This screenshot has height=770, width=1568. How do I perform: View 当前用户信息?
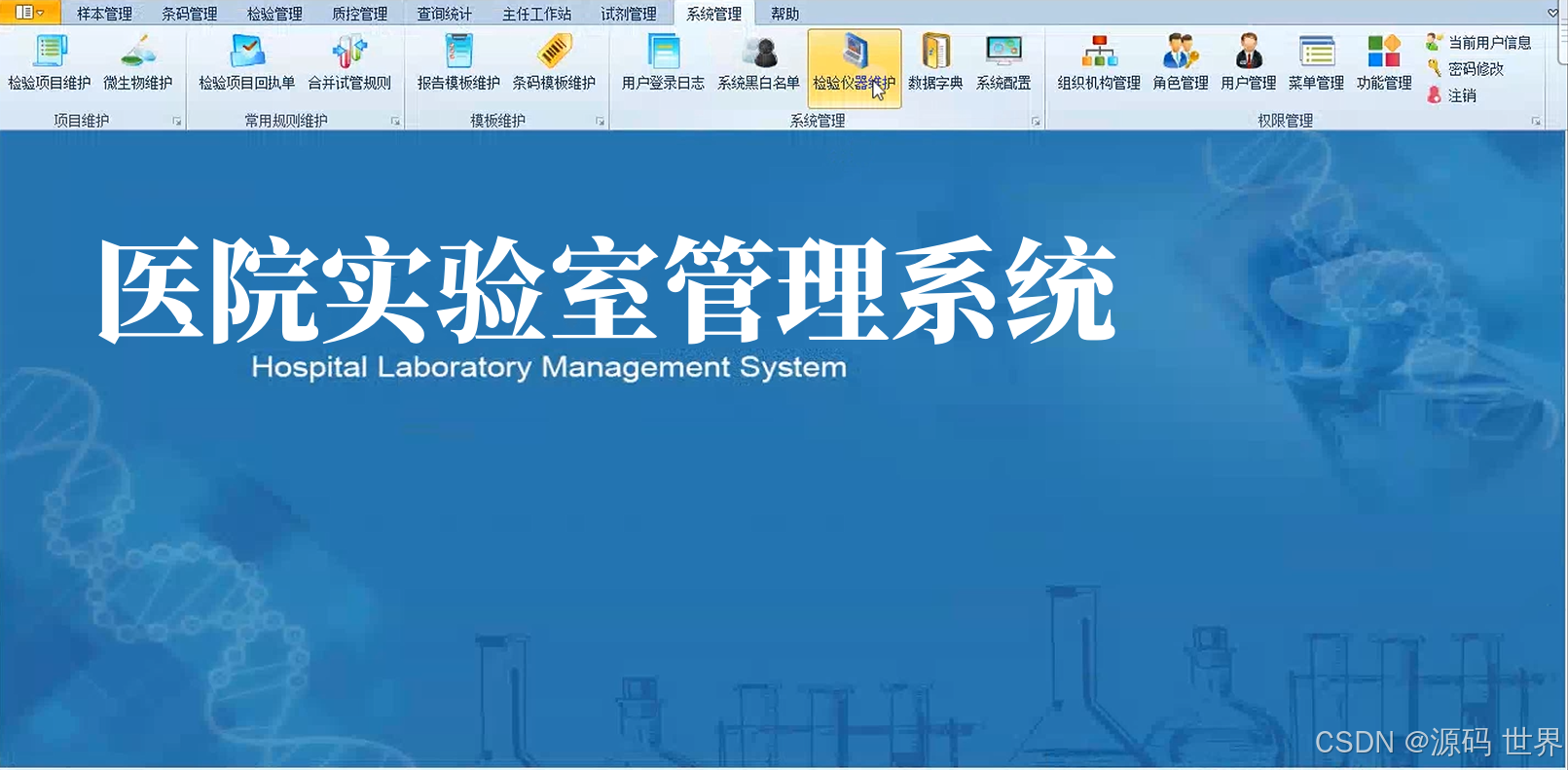(1478, 43)
